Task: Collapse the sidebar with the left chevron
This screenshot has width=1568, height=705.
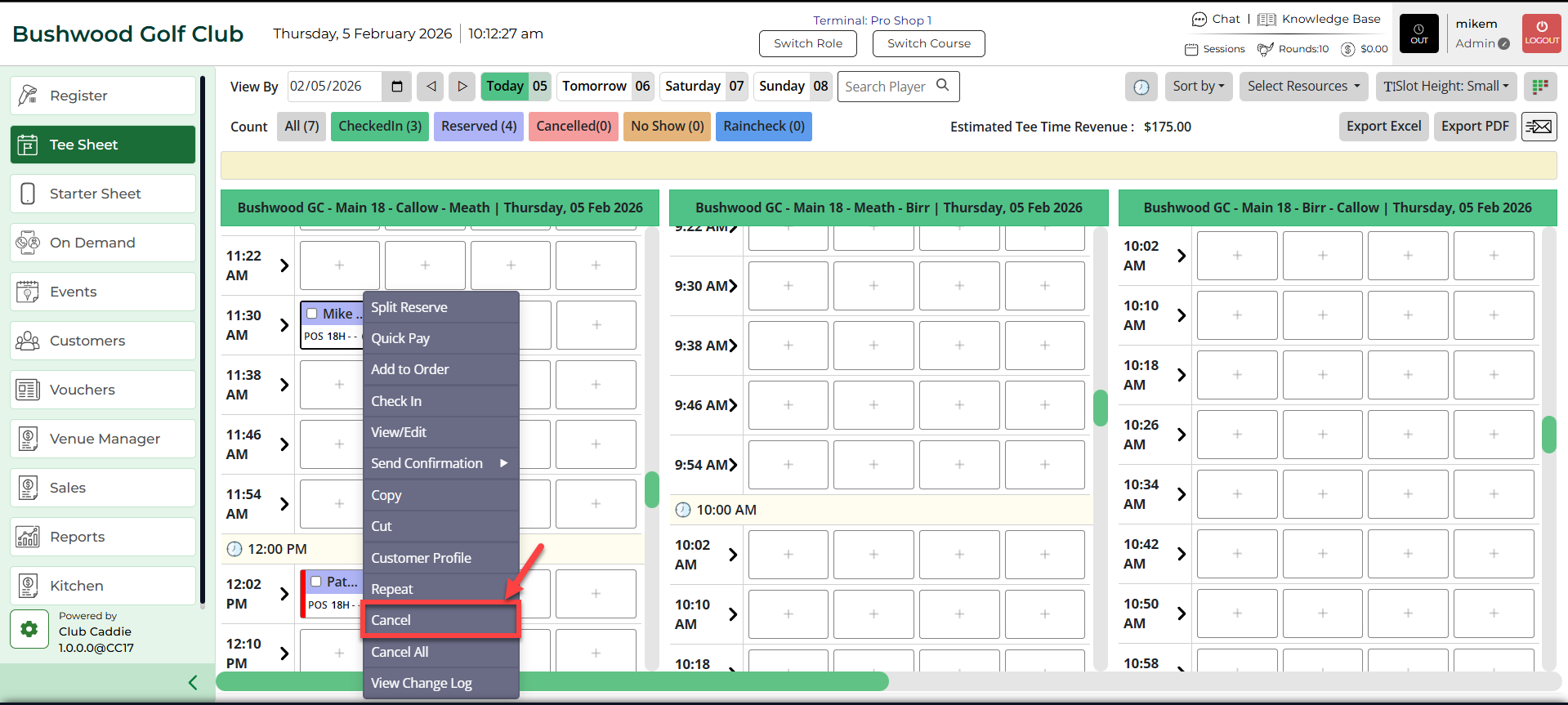Action: [x=193, y=682]
